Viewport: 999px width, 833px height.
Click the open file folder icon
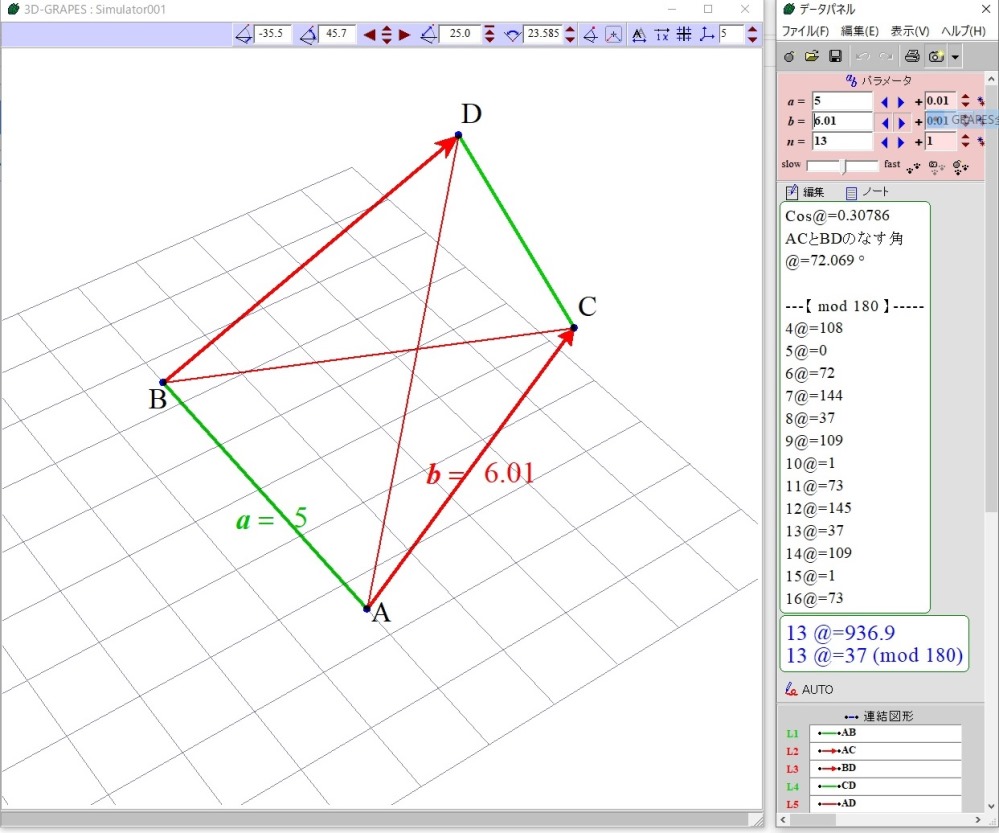(x=812, y=56)
